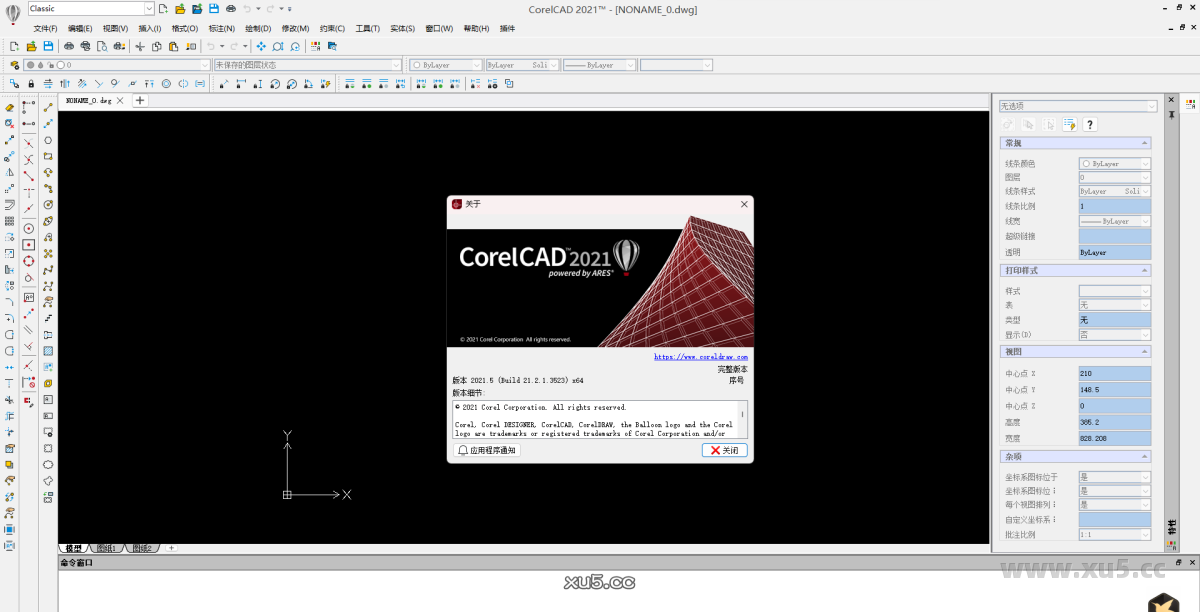Viewport: 1200px width, 612px height.
Task: Click the Help question-mark icon in Properties panel
Action: [1089, 124]
